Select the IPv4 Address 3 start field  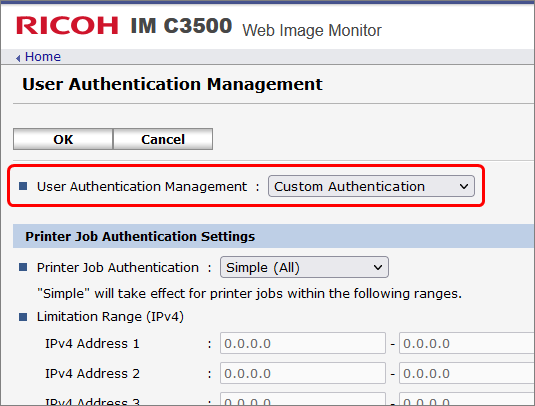303,399
